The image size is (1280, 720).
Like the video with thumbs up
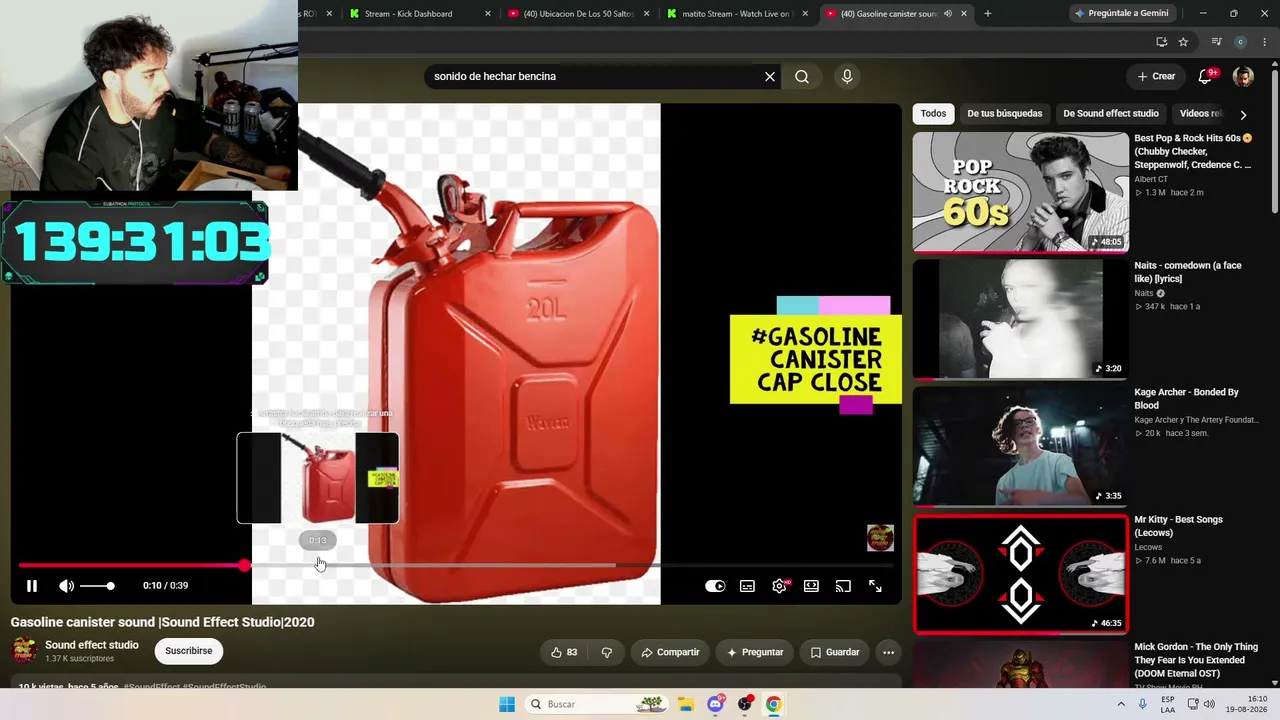pos(564,652)
